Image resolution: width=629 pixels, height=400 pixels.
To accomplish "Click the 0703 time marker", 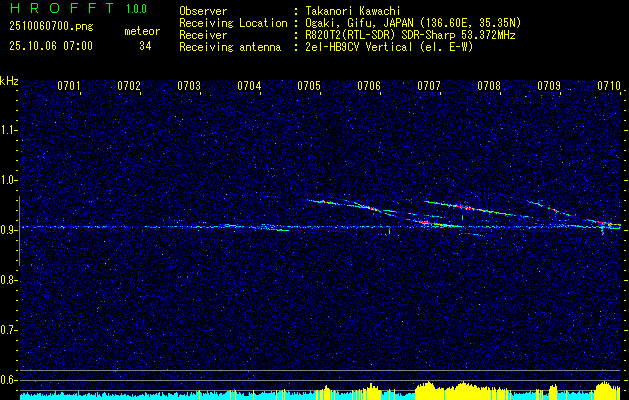I will (x=189, y=85).
